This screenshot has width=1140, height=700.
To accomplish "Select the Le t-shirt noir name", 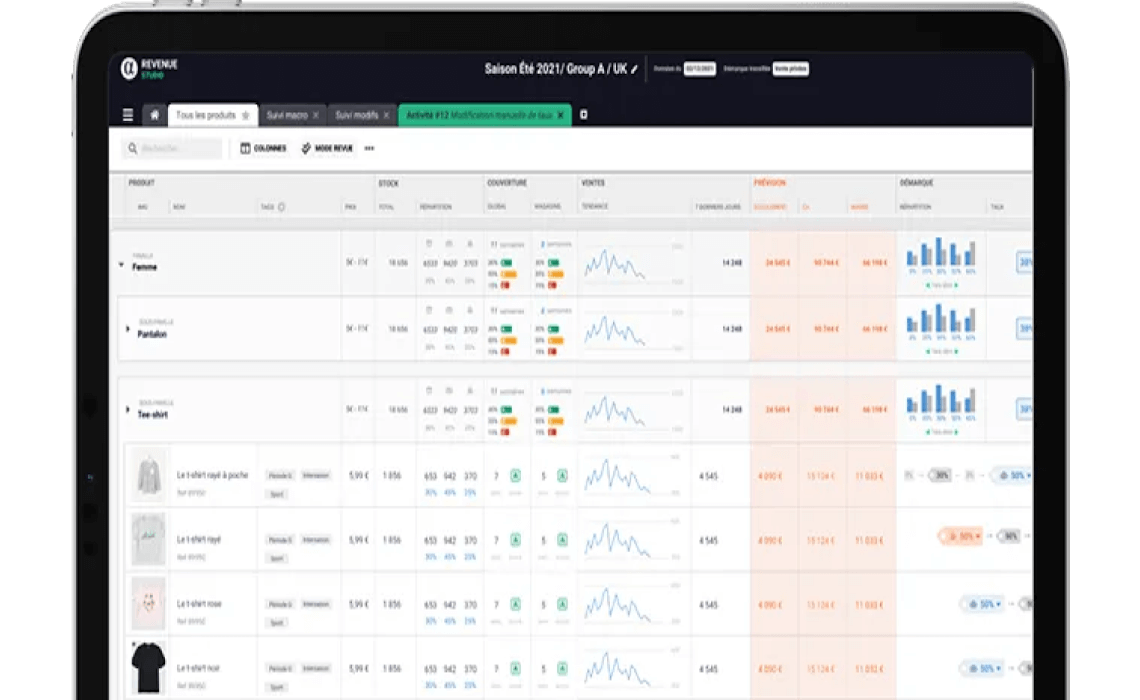I will (198, 668).
